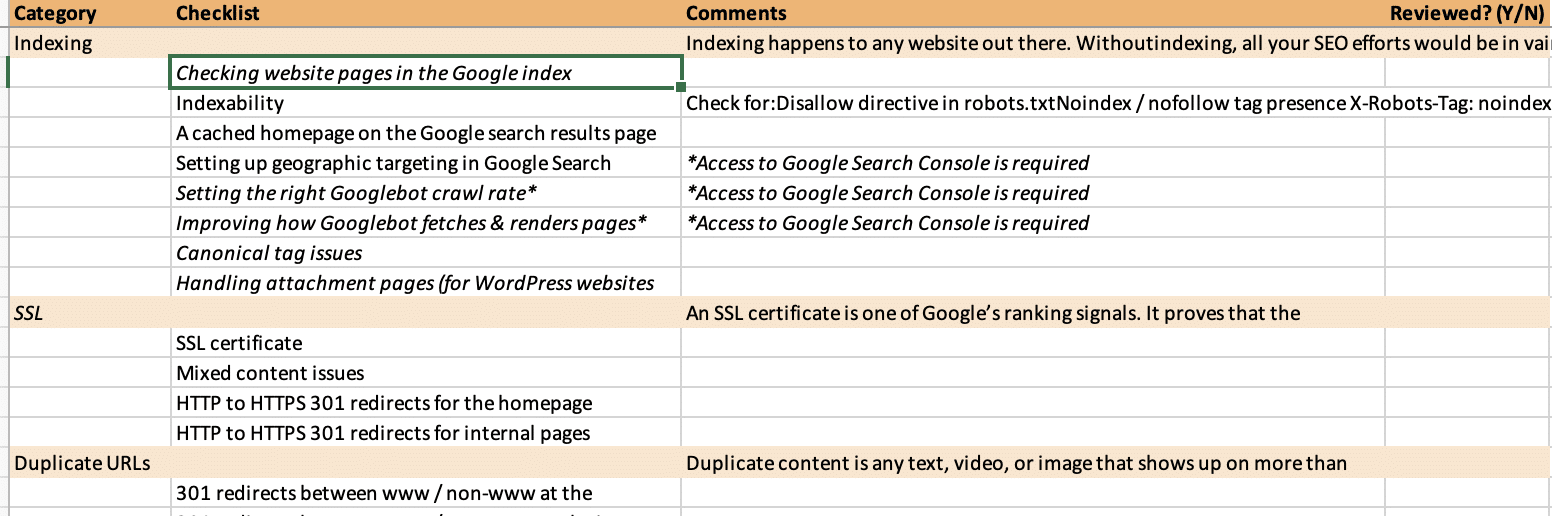
Task: Click the empty Comments cell beside Canonical tag issues
Action: (1030, 253)
